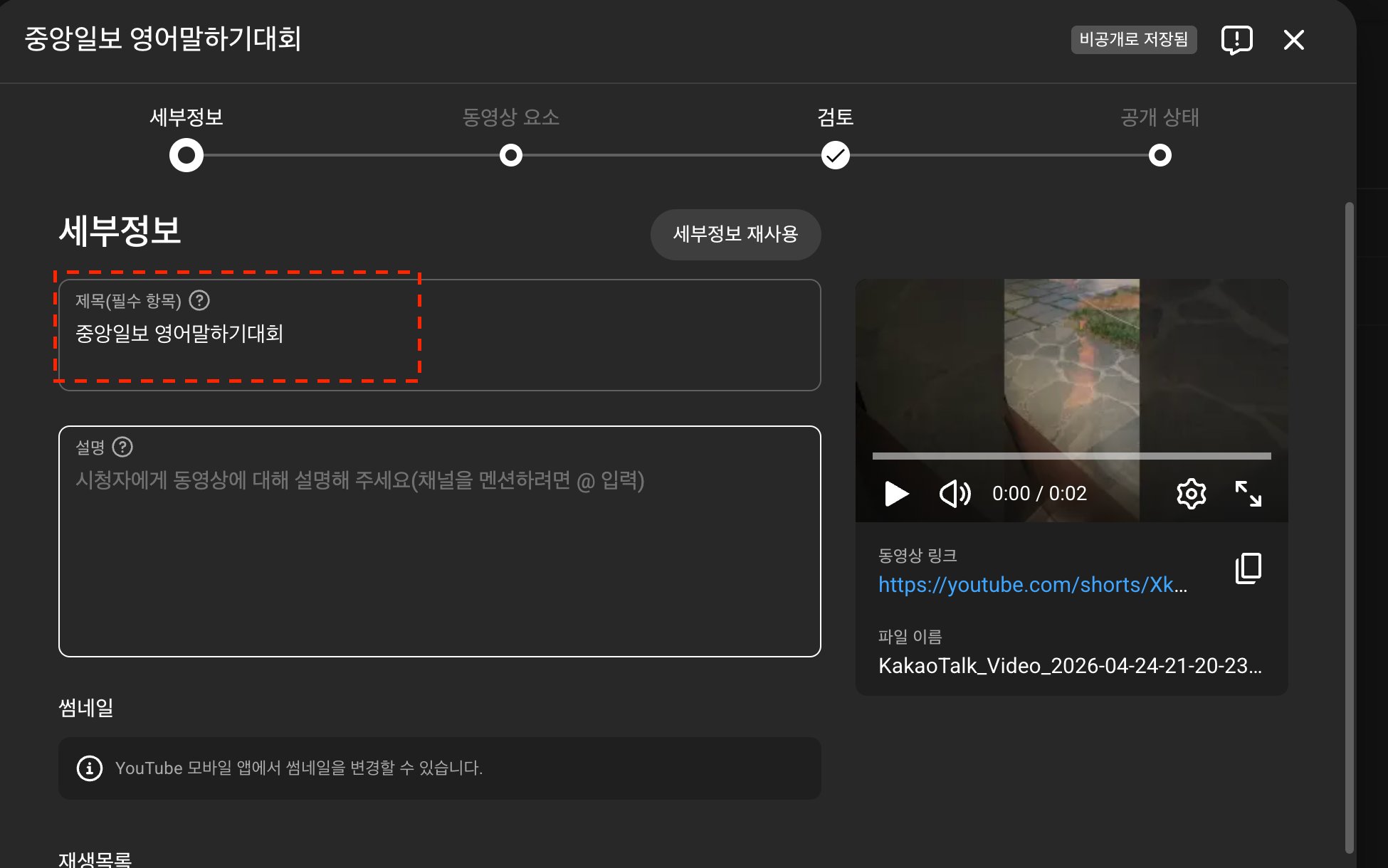Expand video preview to fullscreen
This screenshot has width=1388, height=868.
(1248, 493)
